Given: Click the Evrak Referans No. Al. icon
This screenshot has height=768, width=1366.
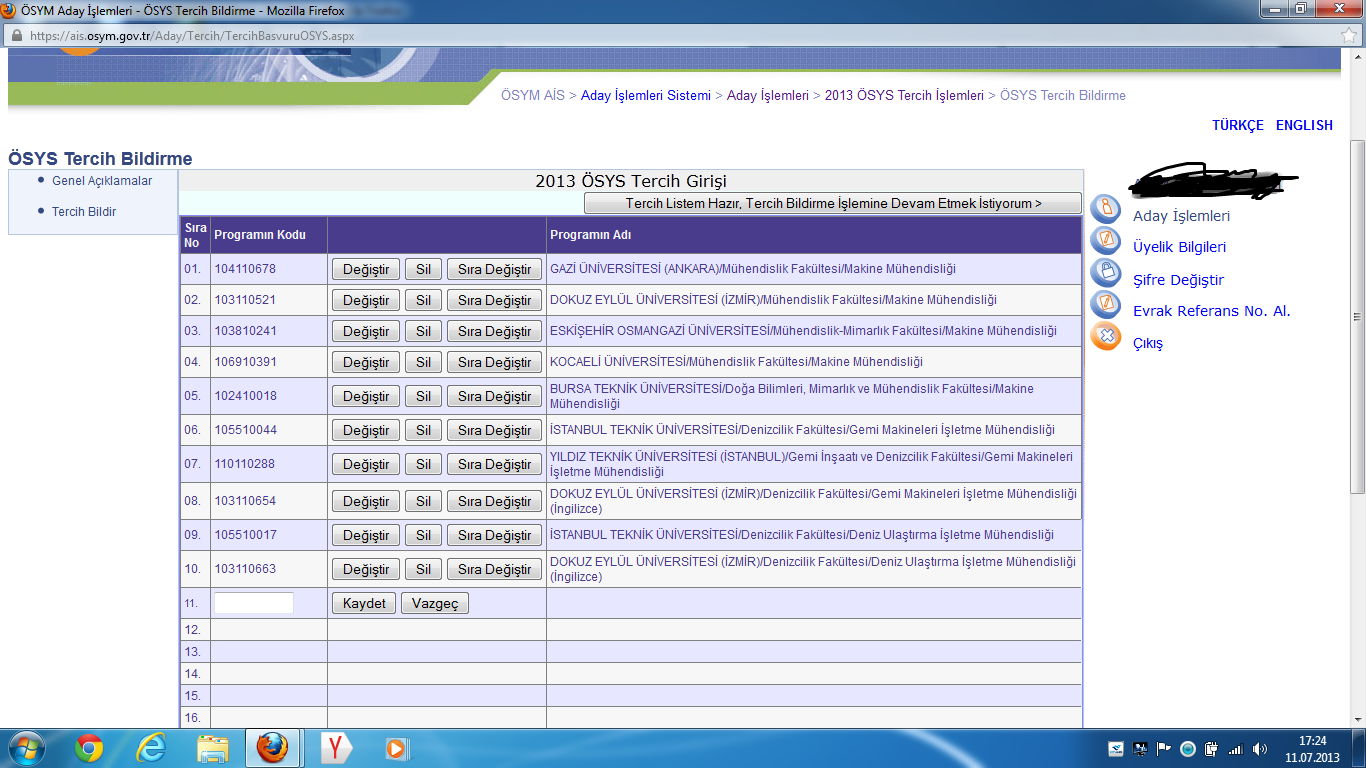Looking at the screenshot, I should pos(1105,304).
